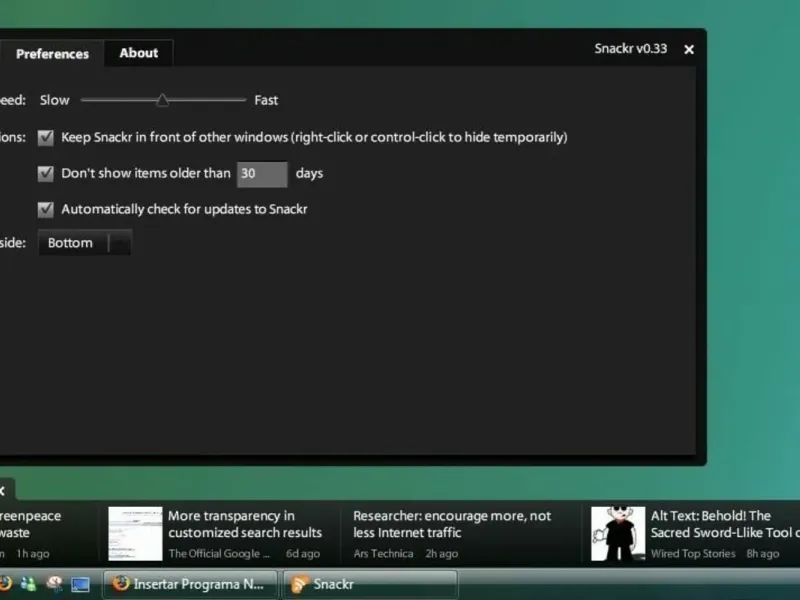Switch to the About tab

click(139, 53)
